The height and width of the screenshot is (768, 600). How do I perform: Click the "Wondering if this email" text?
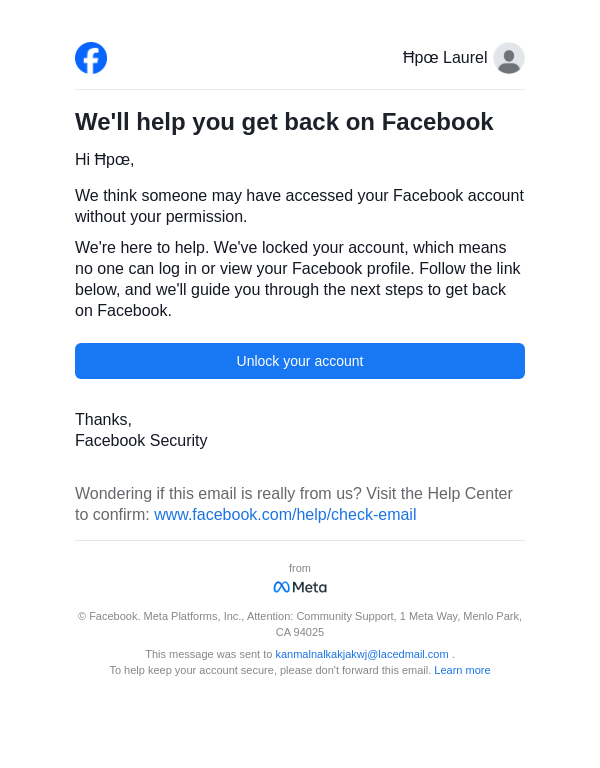(x=293, y=494)
